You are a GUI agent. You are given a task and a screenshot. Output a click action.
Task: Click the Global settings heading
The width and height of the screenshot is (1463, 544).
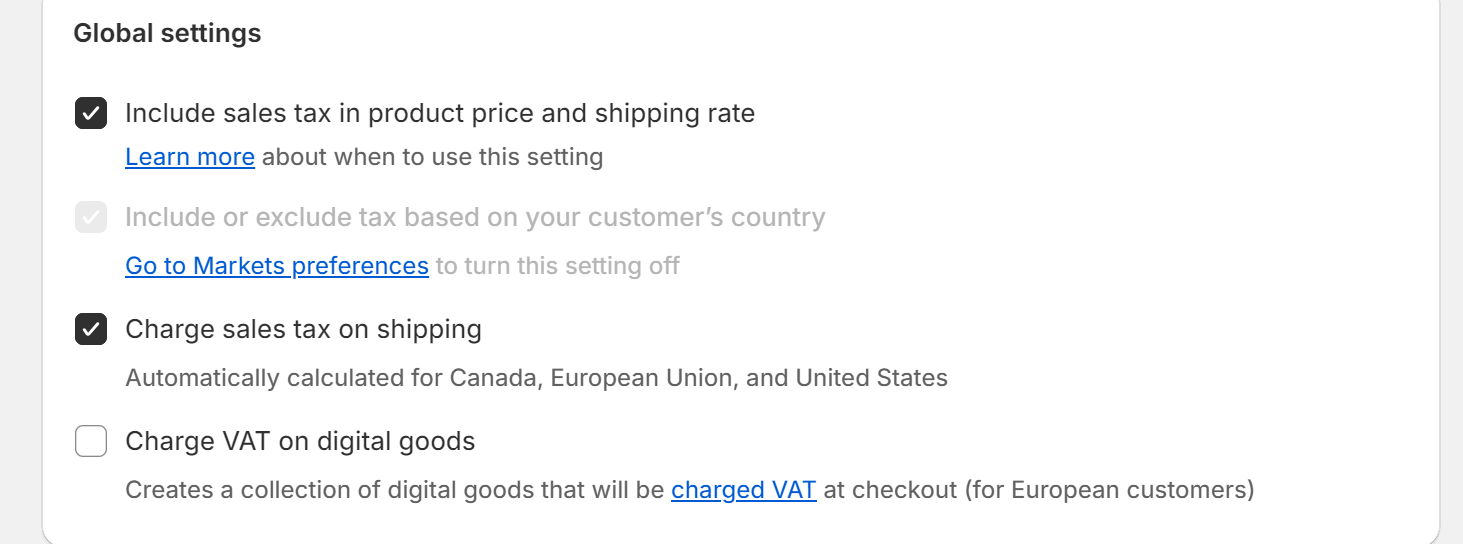tap(167, 33)
